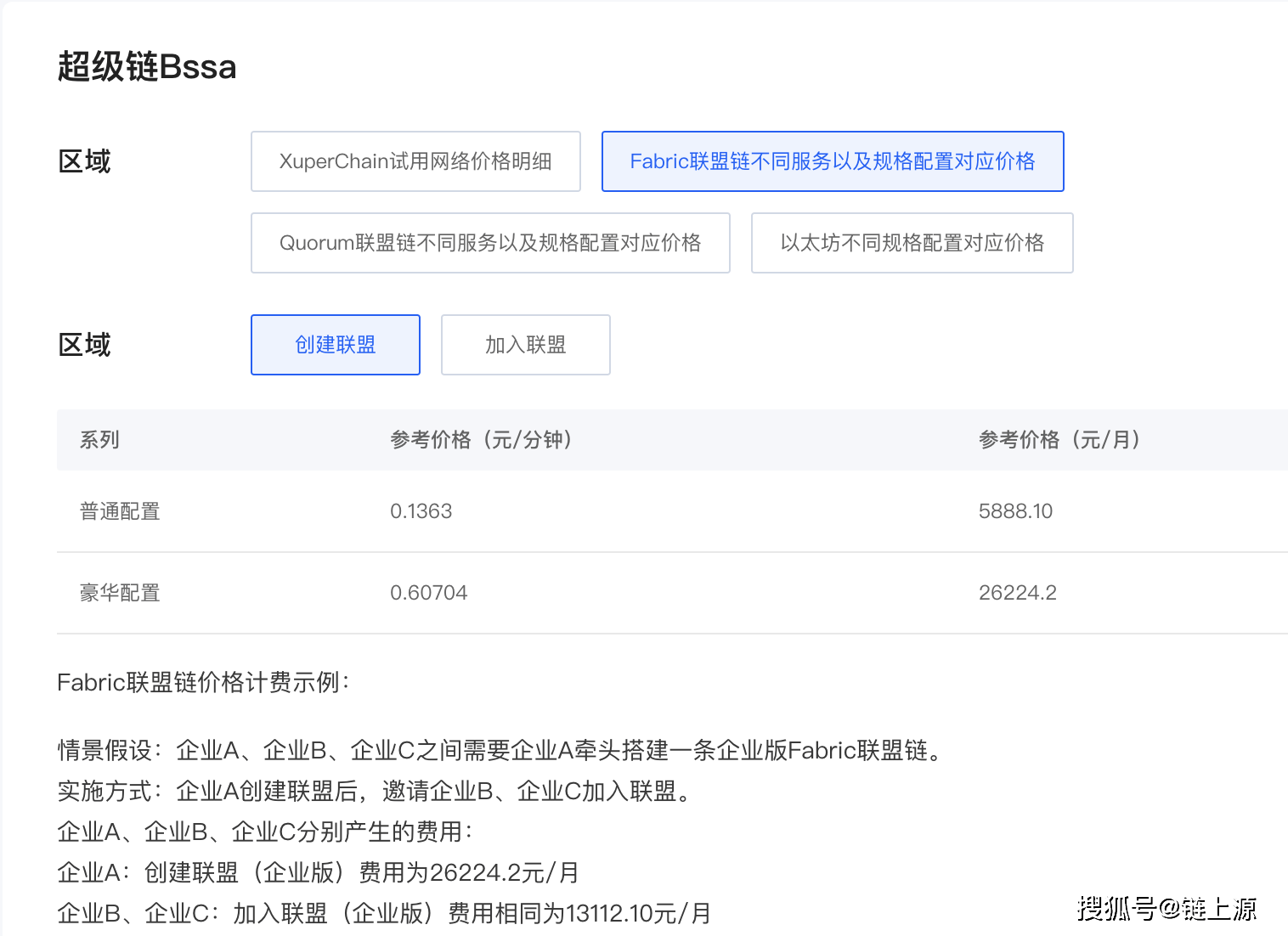Click the 系列 column header
1288x936 pixels.
point(99,440)
